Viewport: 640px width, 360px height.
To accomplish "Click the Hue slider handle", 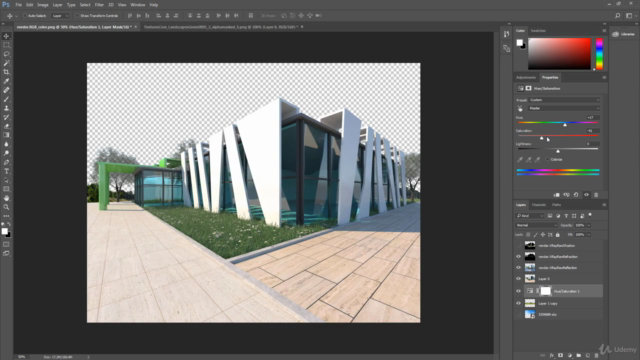I will (x=565, y=124).
